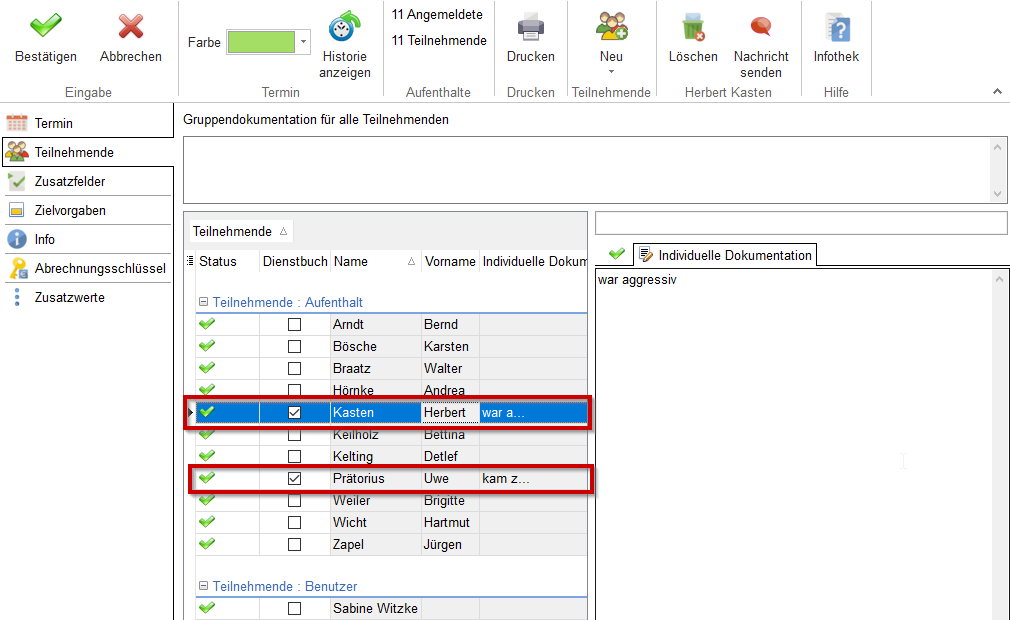Open the Infothek help icon
The width and height of the screenshot is (1010, 620).
[836, 27]
